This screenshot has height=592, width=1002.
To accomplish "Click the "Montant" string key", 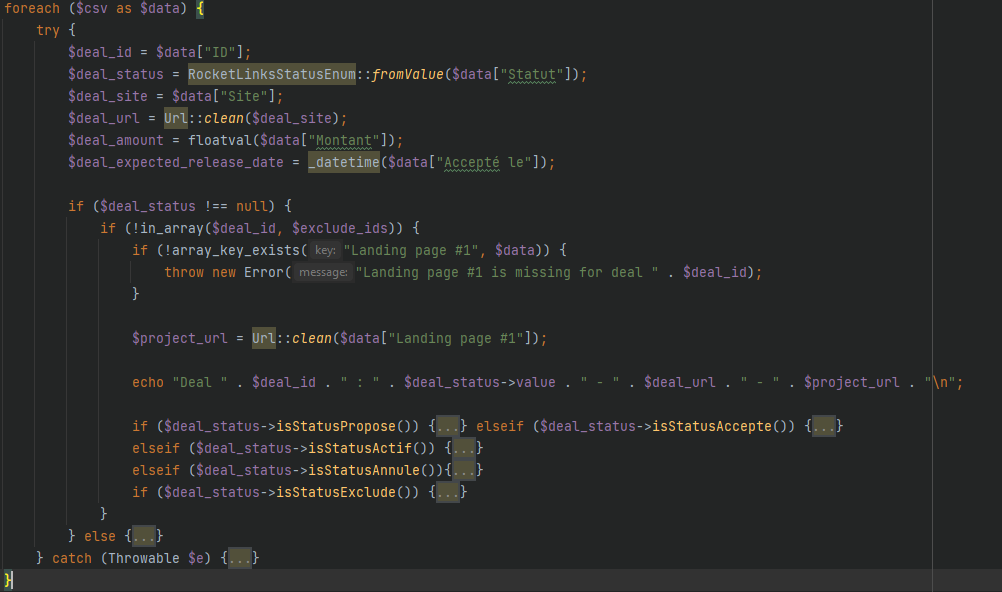I will (344, 140).
